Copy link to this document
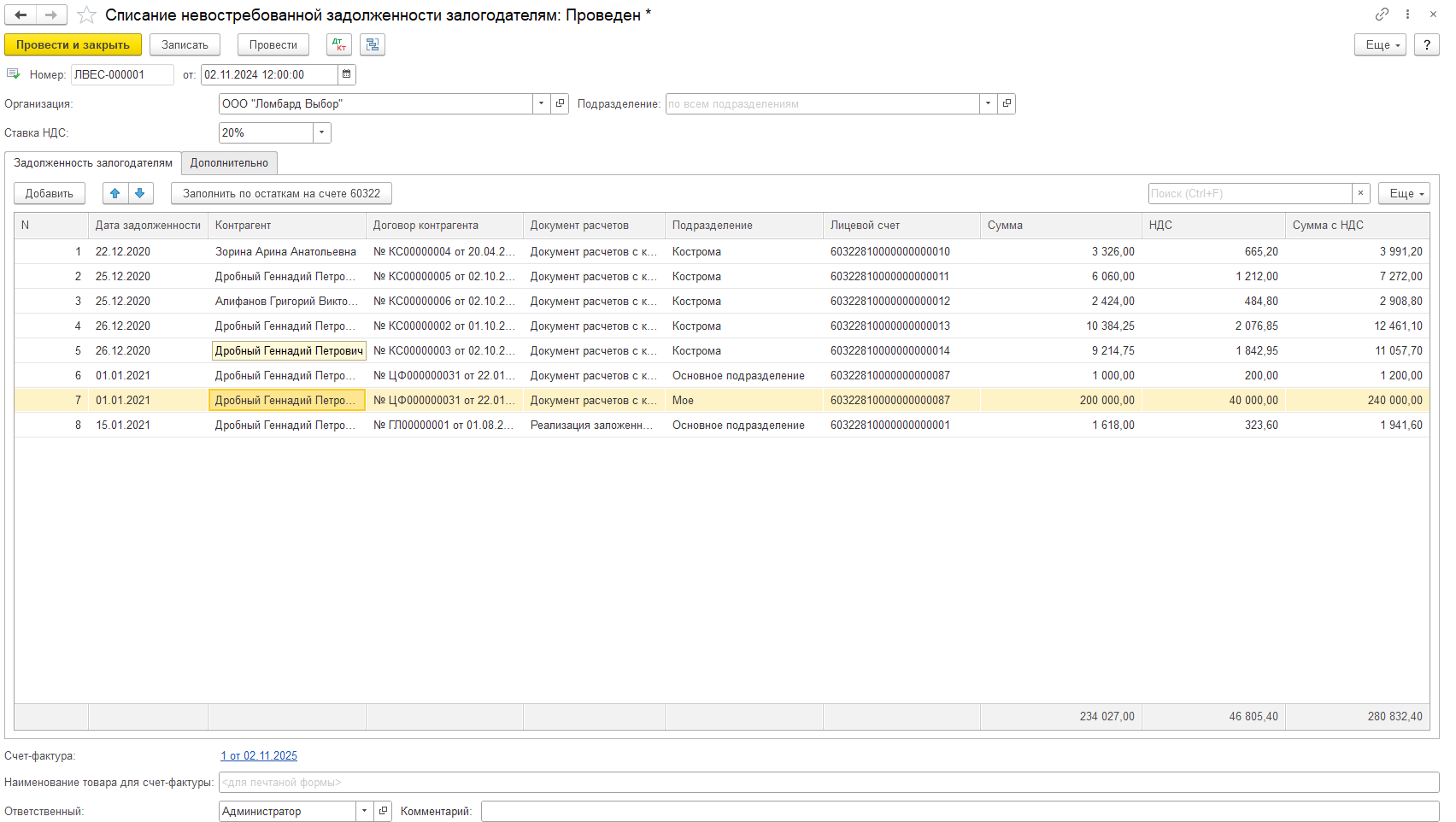 [x=1382, y=15]
